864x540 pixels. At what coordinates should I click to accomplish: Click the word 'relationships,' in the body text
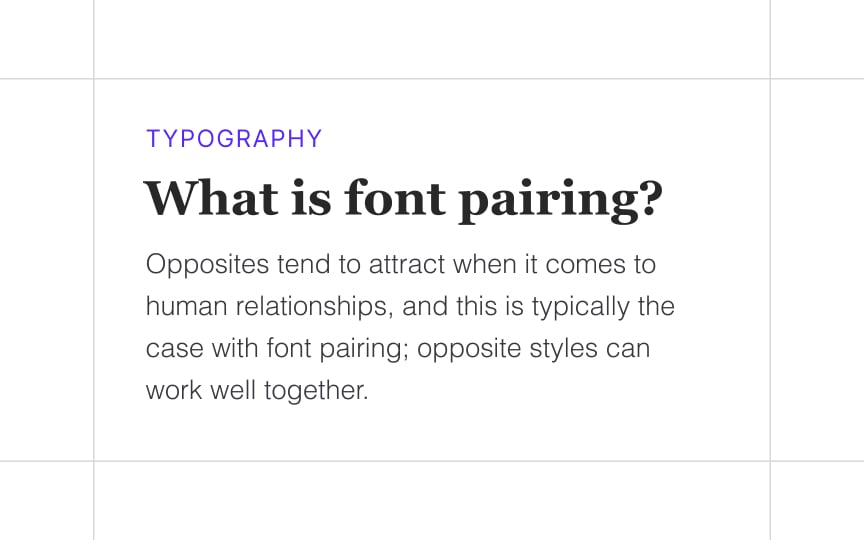(315, 307)
